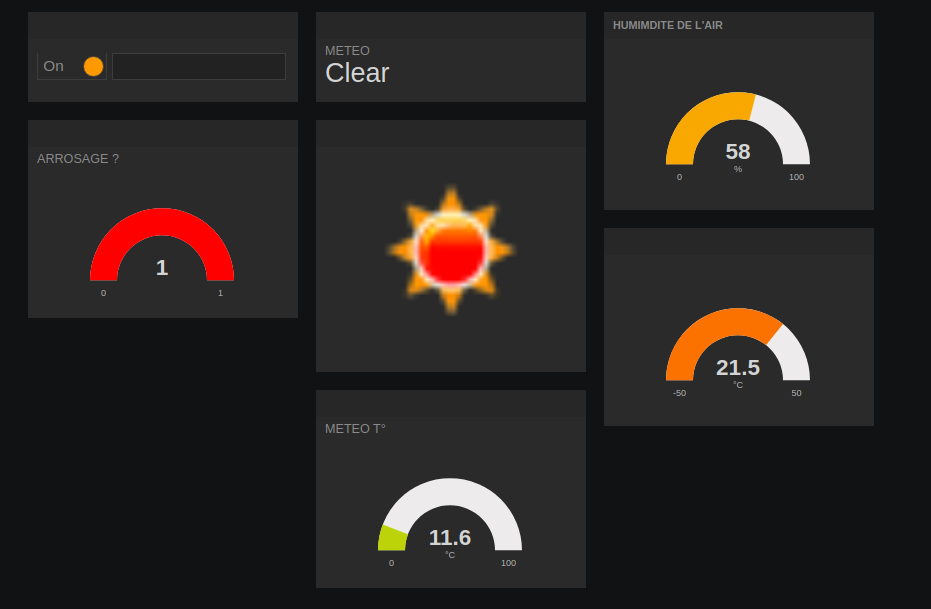Select the 21.5 temperature reading
The width and height of the screenshot is (931, 609).
tap(738, 368)
